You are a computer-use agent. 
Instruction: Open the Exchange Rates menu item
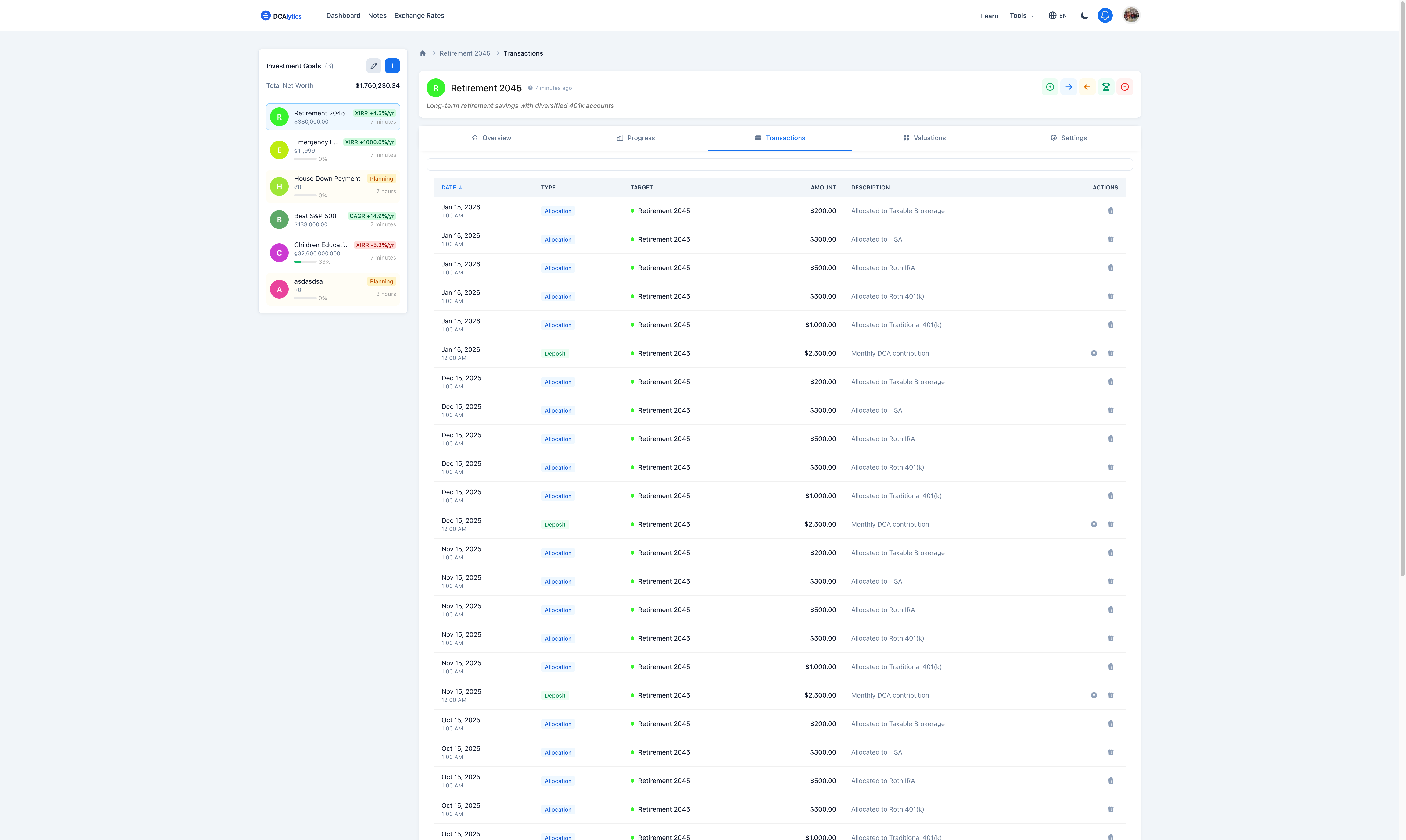[419, 15]
